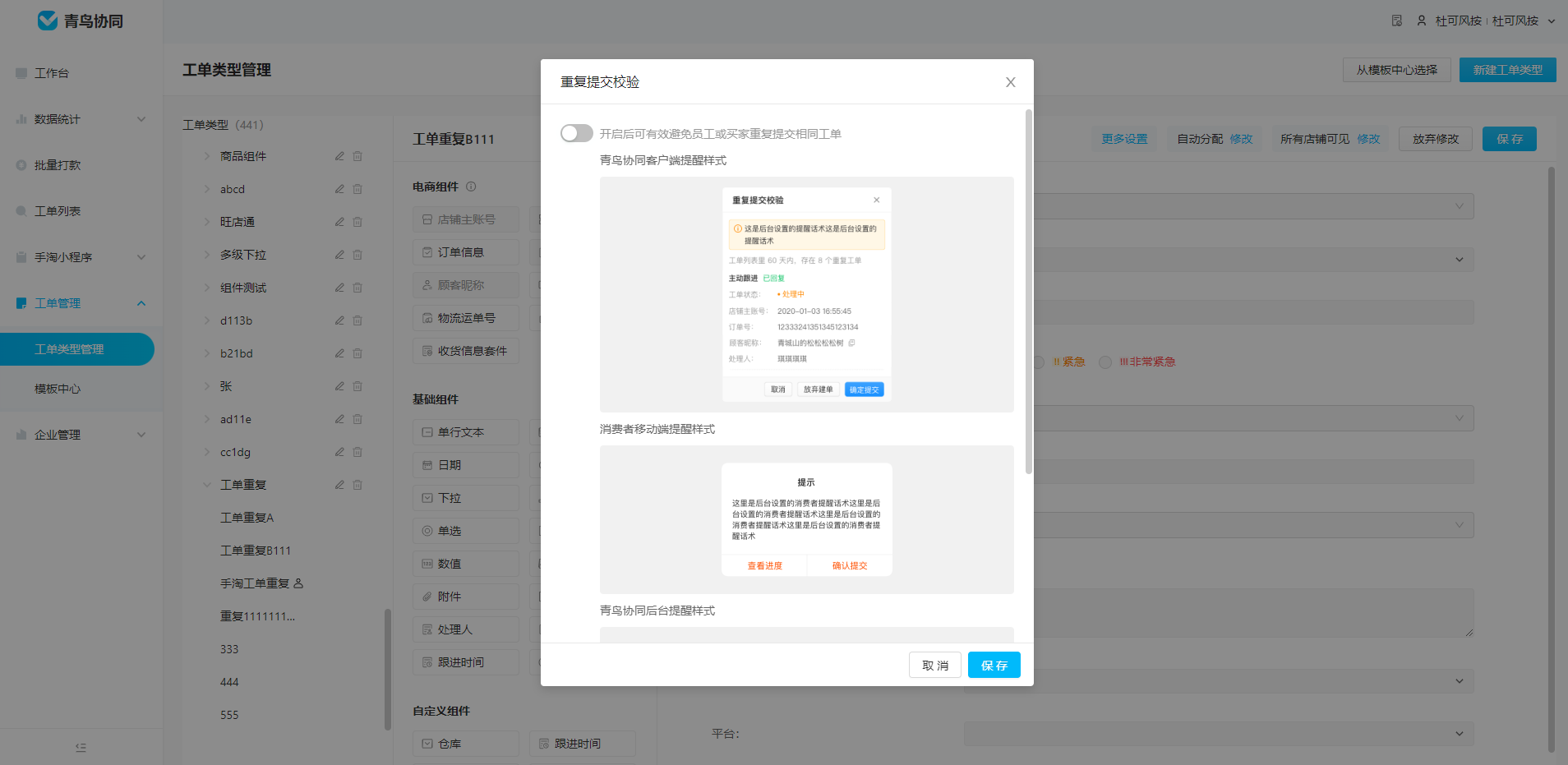Click 修改 link beside 所有店铺可见

tap(1368, 139)
